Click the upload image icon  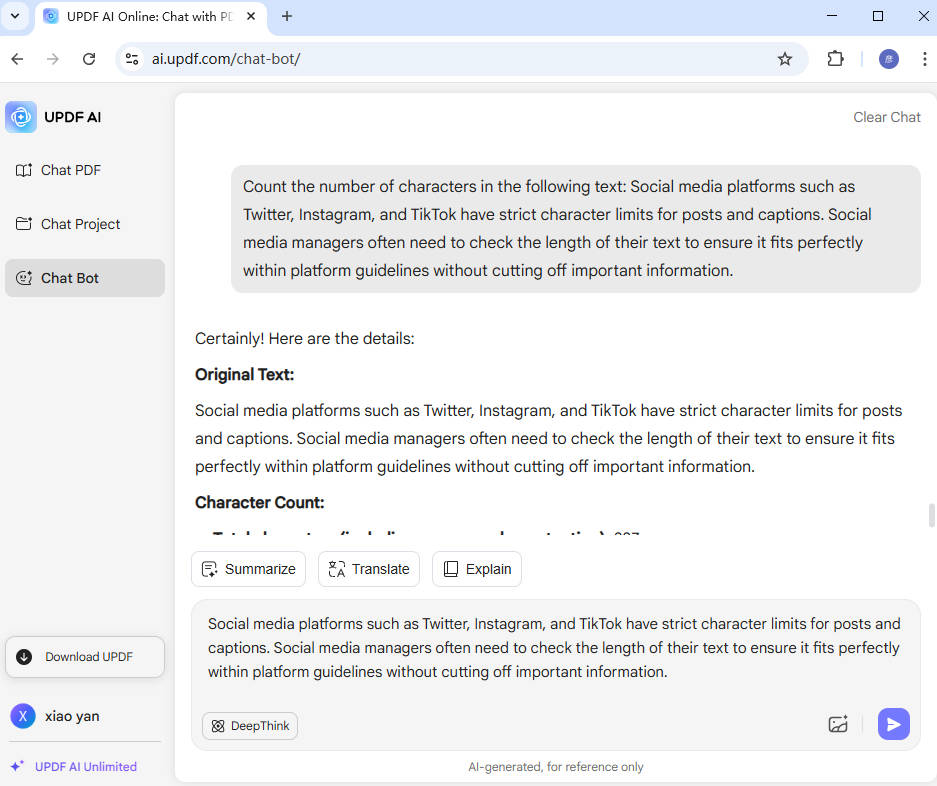coord(838,724)
